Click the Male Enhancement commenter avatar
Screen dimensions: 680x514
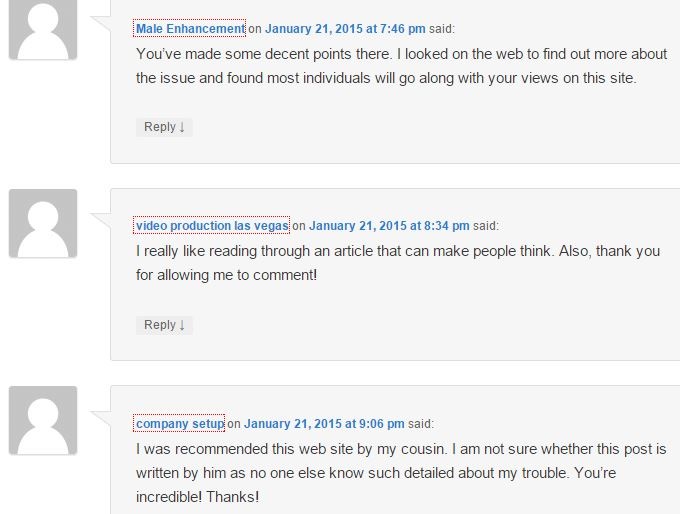tap(43, 29)
